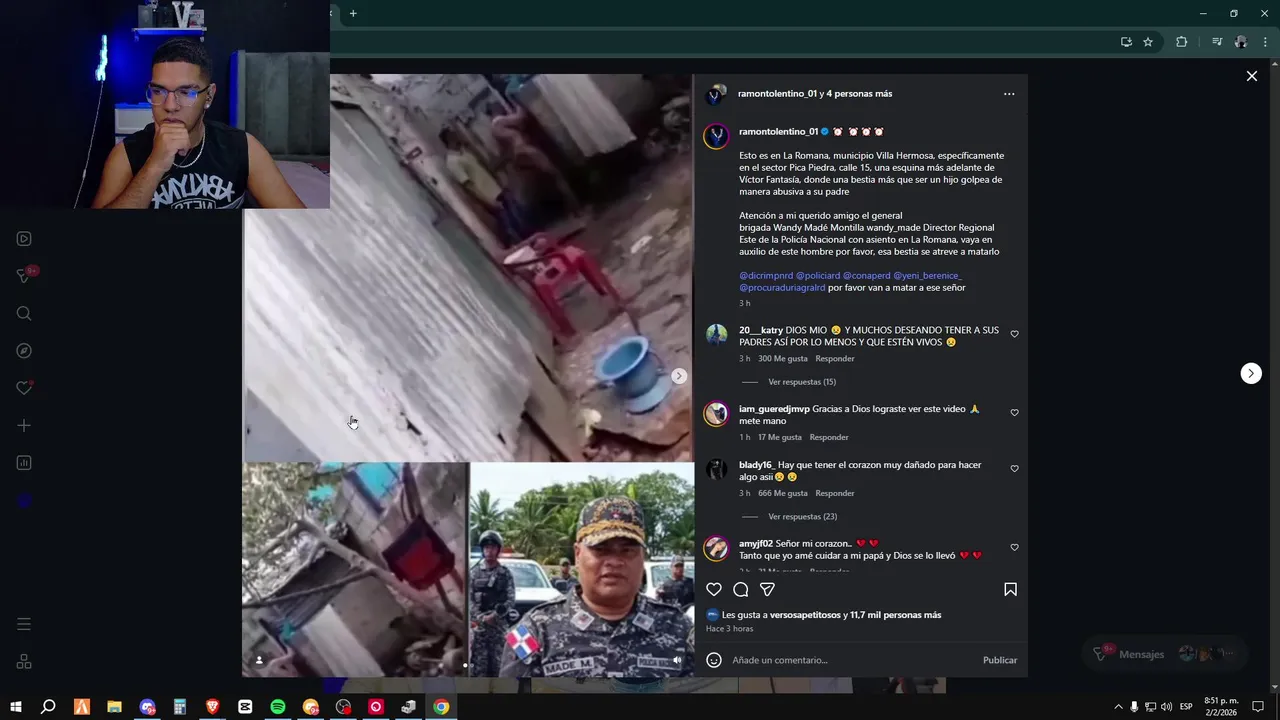Click the comment bubble icon under post

point(741,590)
